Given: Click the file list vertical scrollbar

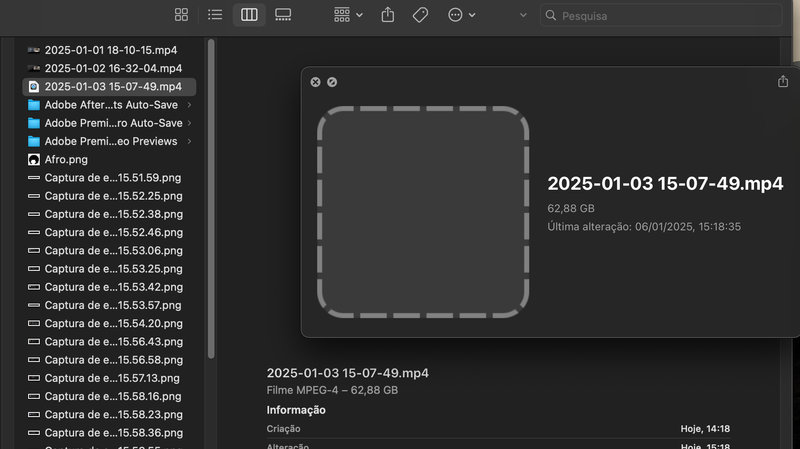Looking at the screenshot, I should [x=211, y=200].
